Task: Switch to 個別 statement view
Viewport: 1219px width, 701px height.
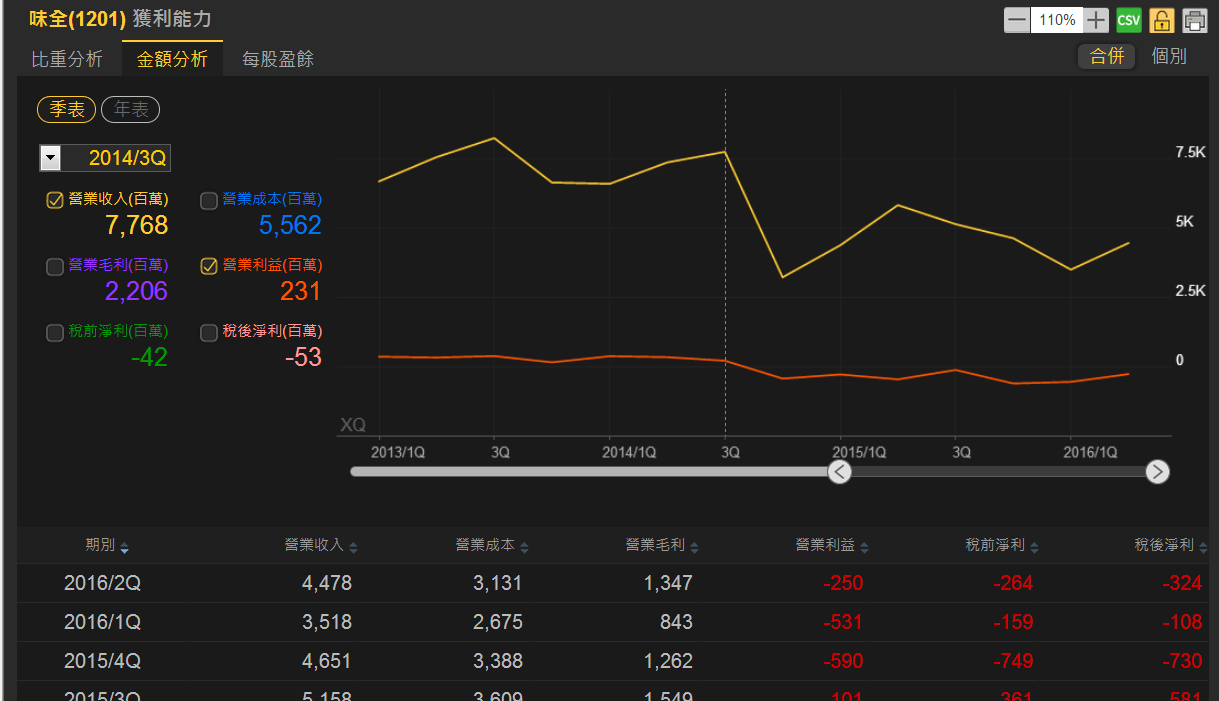Action: tap(1169, 56)
